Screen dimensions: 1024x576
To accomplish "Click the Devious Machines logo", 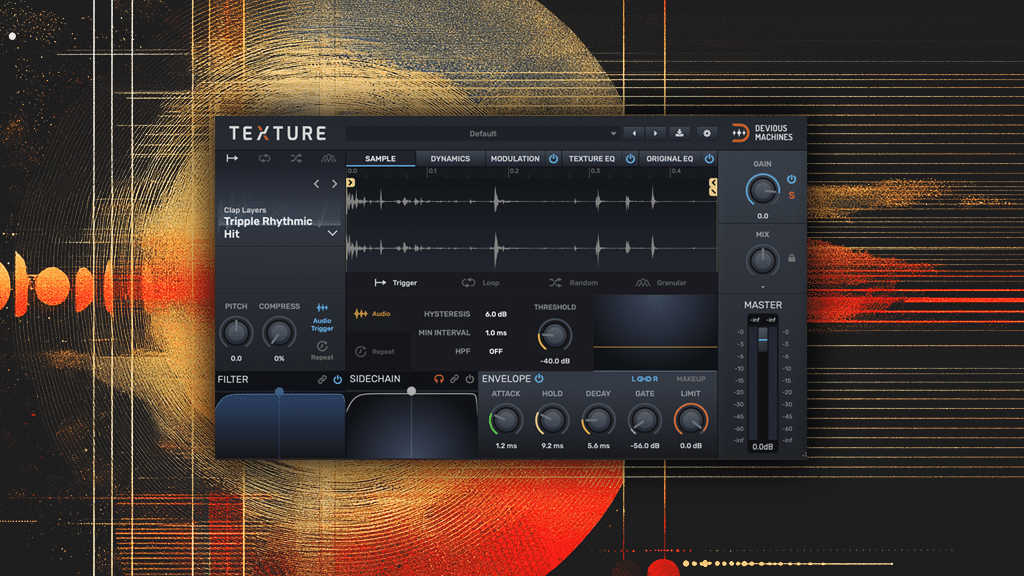I will pyautogui.click(x=762, y=133).
